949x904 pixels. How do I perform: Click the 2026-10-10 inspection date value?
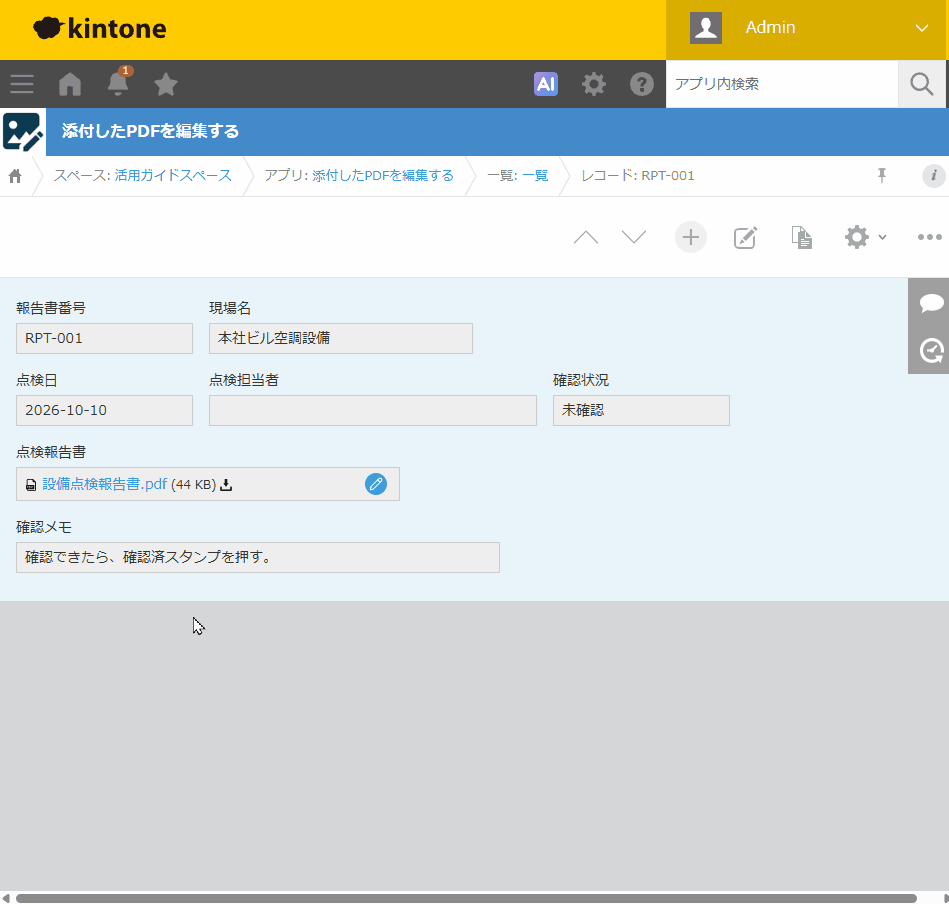[104, 410]
